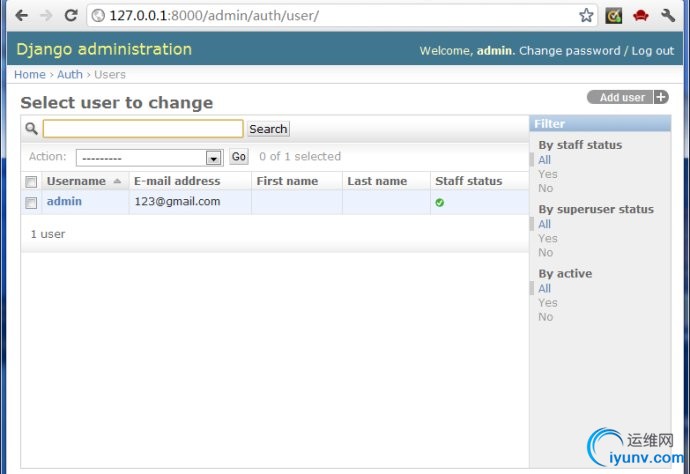Open the admin user link

click(x=64, y=201)
